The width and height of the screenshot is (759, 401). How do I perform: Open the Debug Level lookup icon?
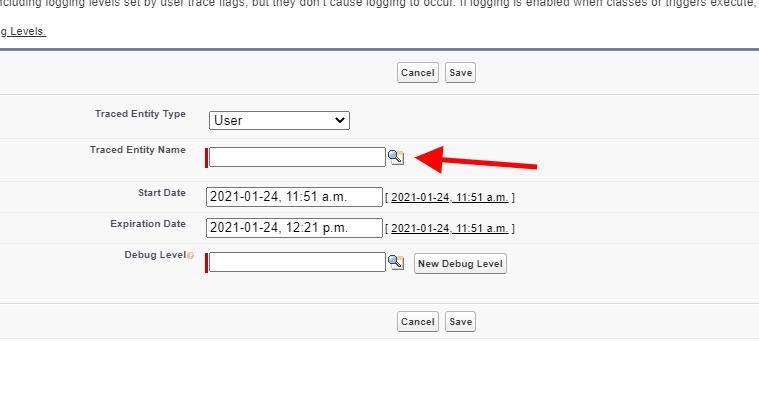(396, 262)
